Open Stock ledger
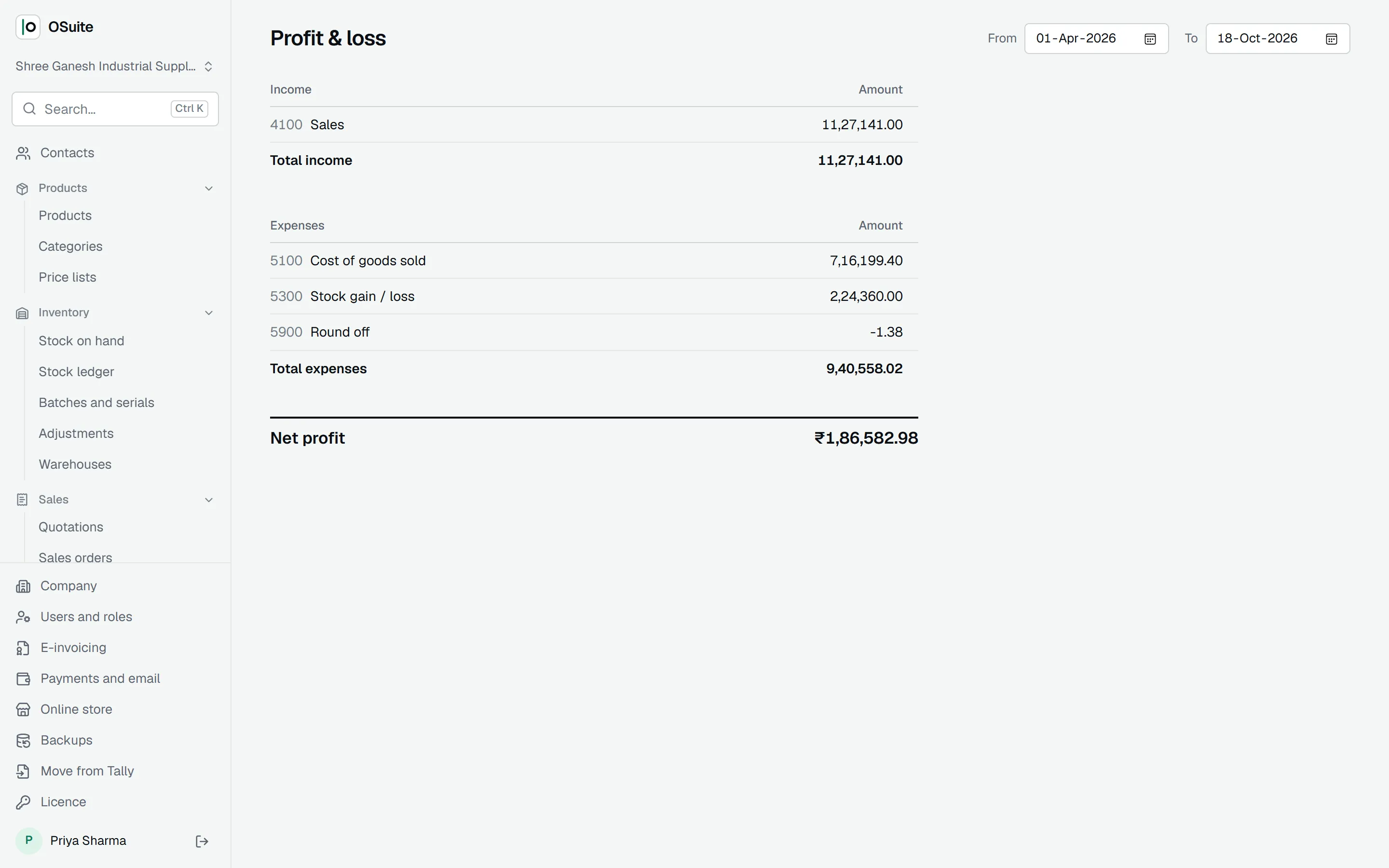Screen dimensions: 1389x868 click(76, 372)
